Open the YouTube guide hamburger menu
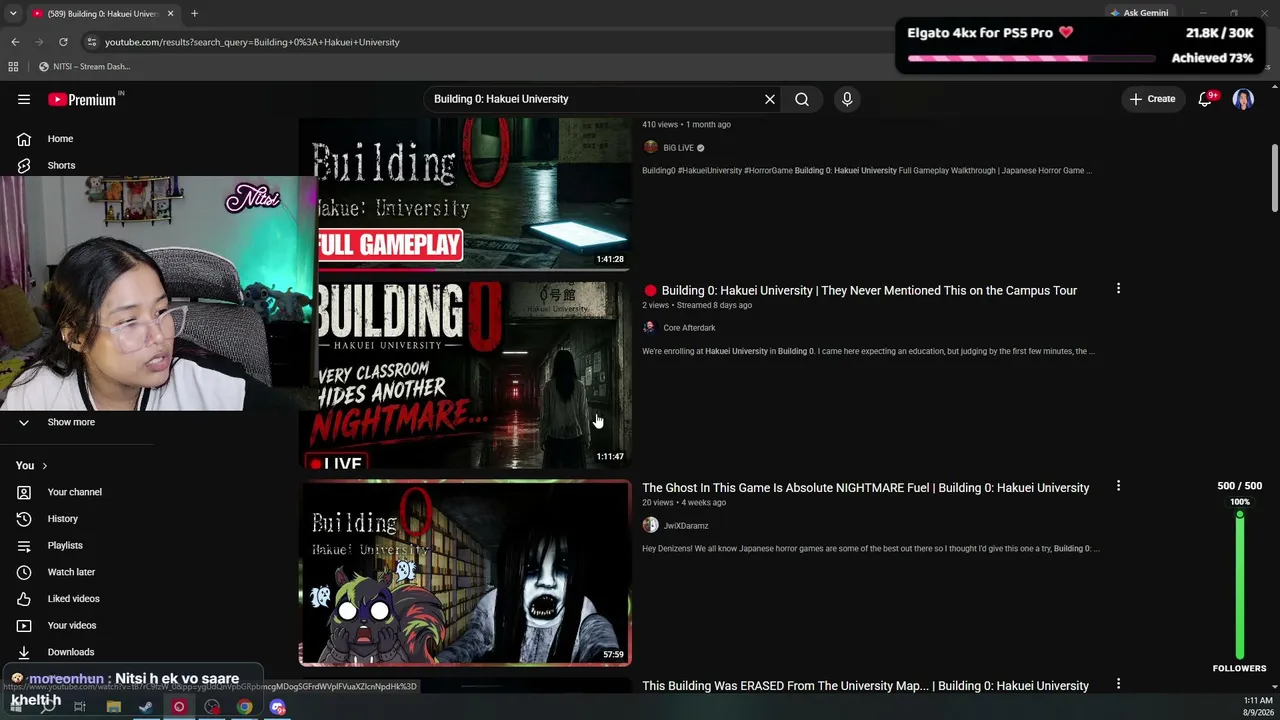Screen dimensions: 1280x720 pos(24,99)
